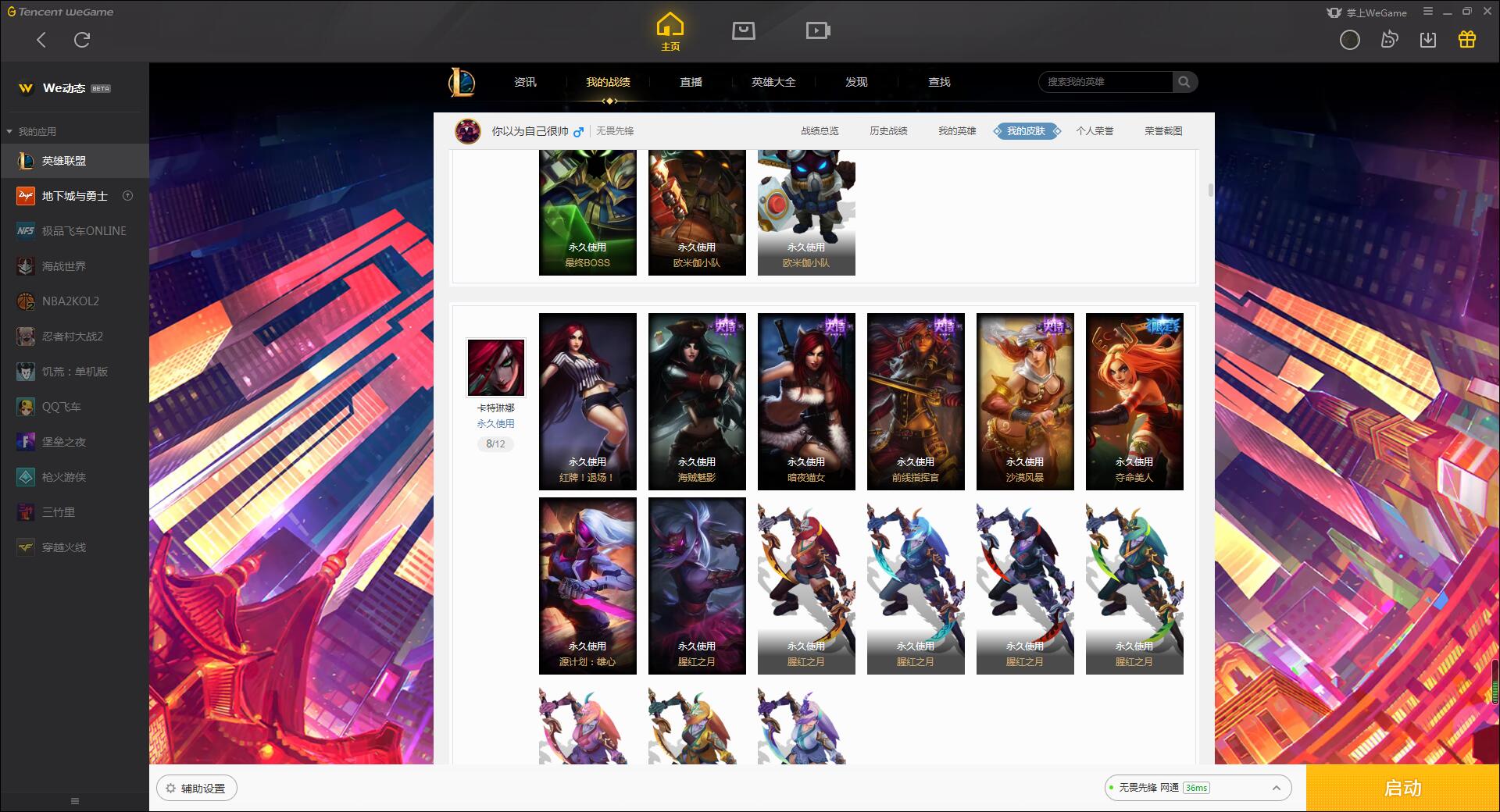The height and width of the screenshot is (812, 1500).
Task: Select 穿越火线 in sidebar
Action: 74,547
